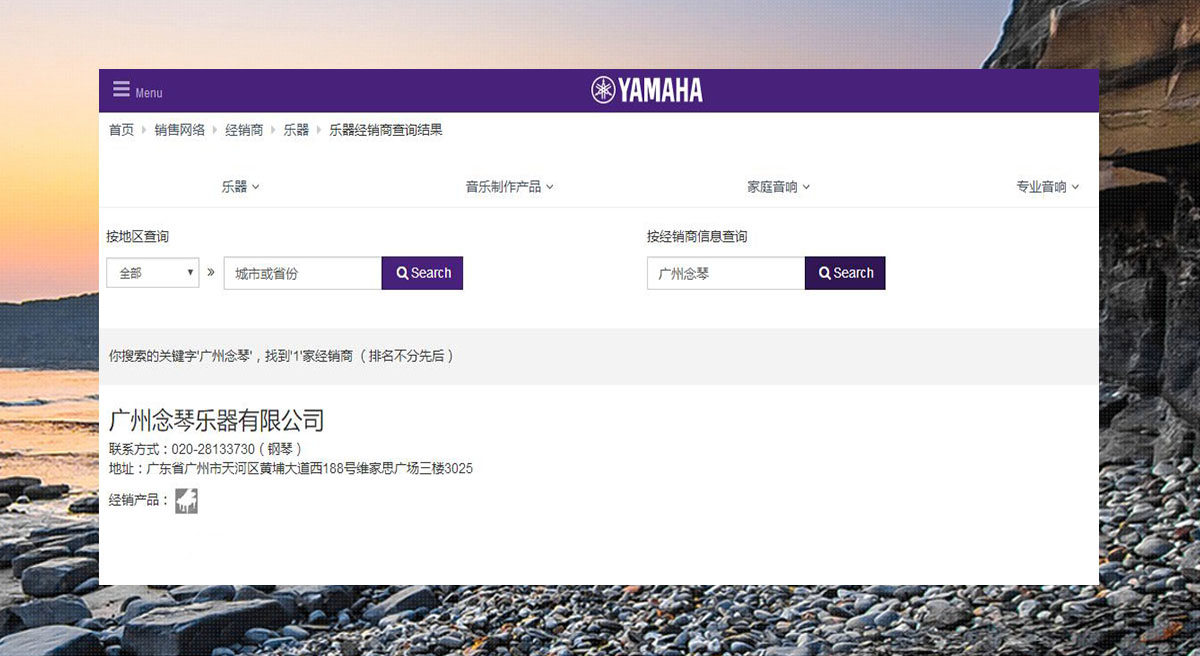Focus the 城市或省份 input field
Screen dimensions: 1200x656
coord(302,273)
